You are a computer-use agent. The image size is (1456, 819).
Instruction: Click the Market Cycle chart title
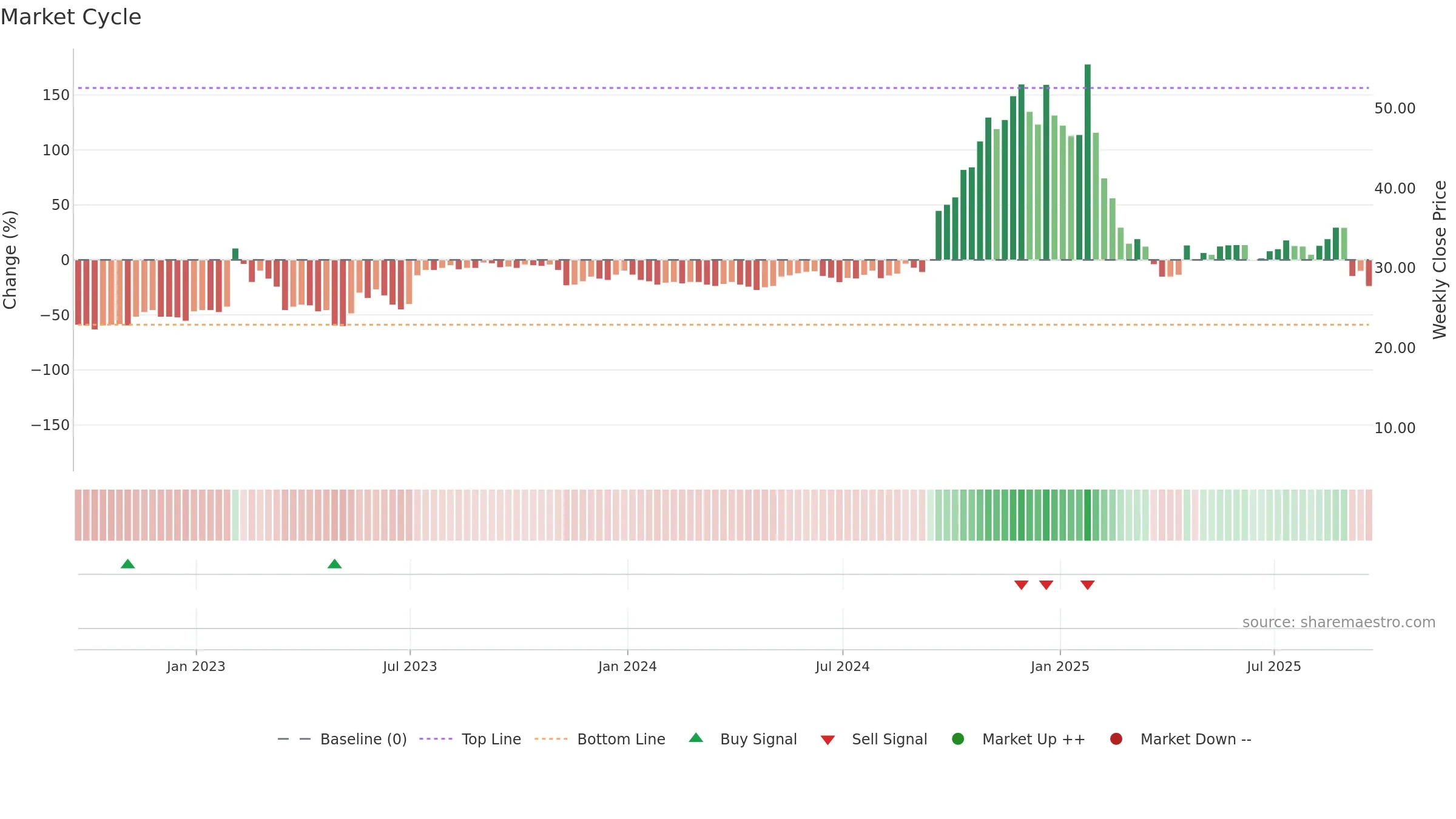coord(71,17)
